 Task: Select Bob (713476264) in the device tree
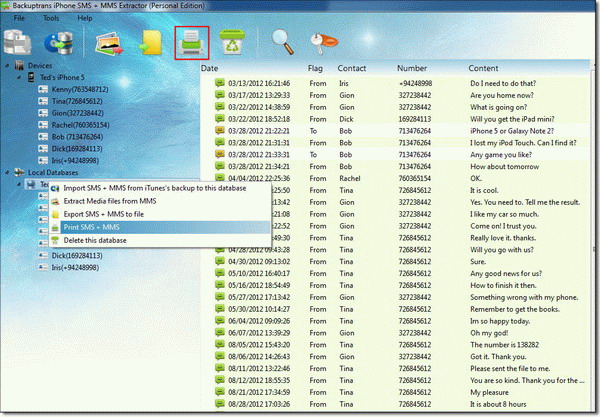pyautogui.click(x=77, y=137)
